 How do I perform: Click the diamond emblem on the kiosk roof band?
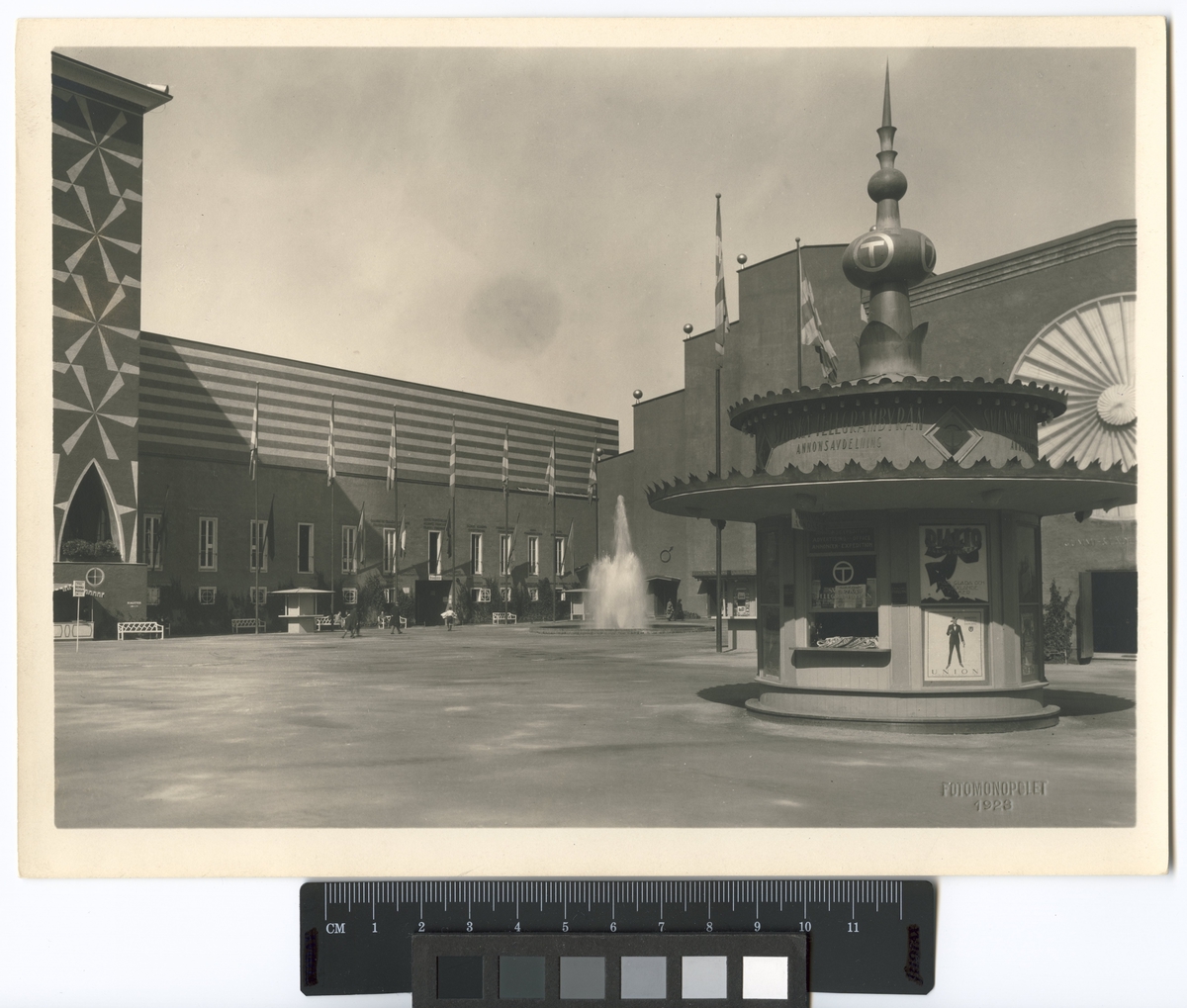953,435
